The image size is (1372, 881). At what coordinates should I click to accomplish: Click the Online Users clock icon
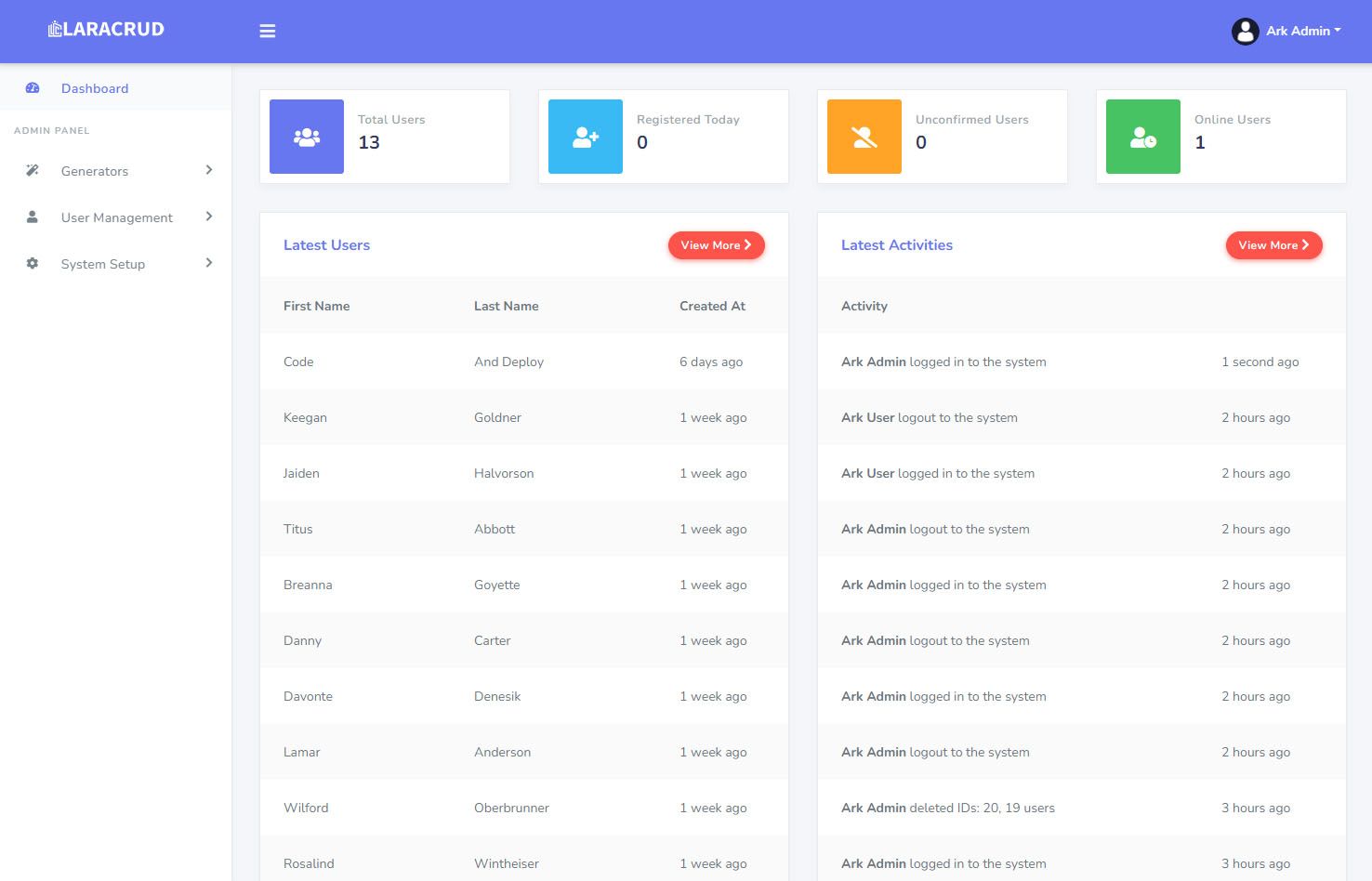[1143, 137]
